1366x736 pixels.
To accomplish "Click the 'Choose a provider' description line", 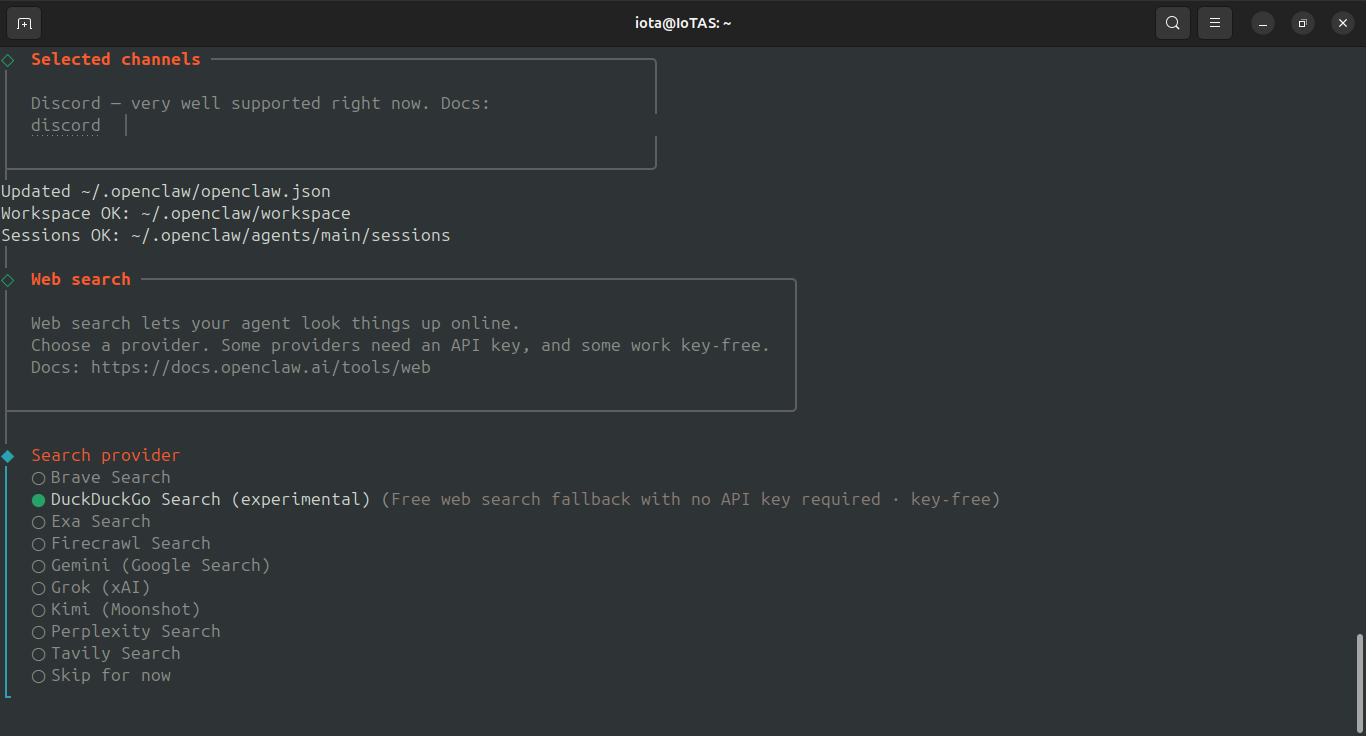I will pyautogui.click(x=401, y=345).
